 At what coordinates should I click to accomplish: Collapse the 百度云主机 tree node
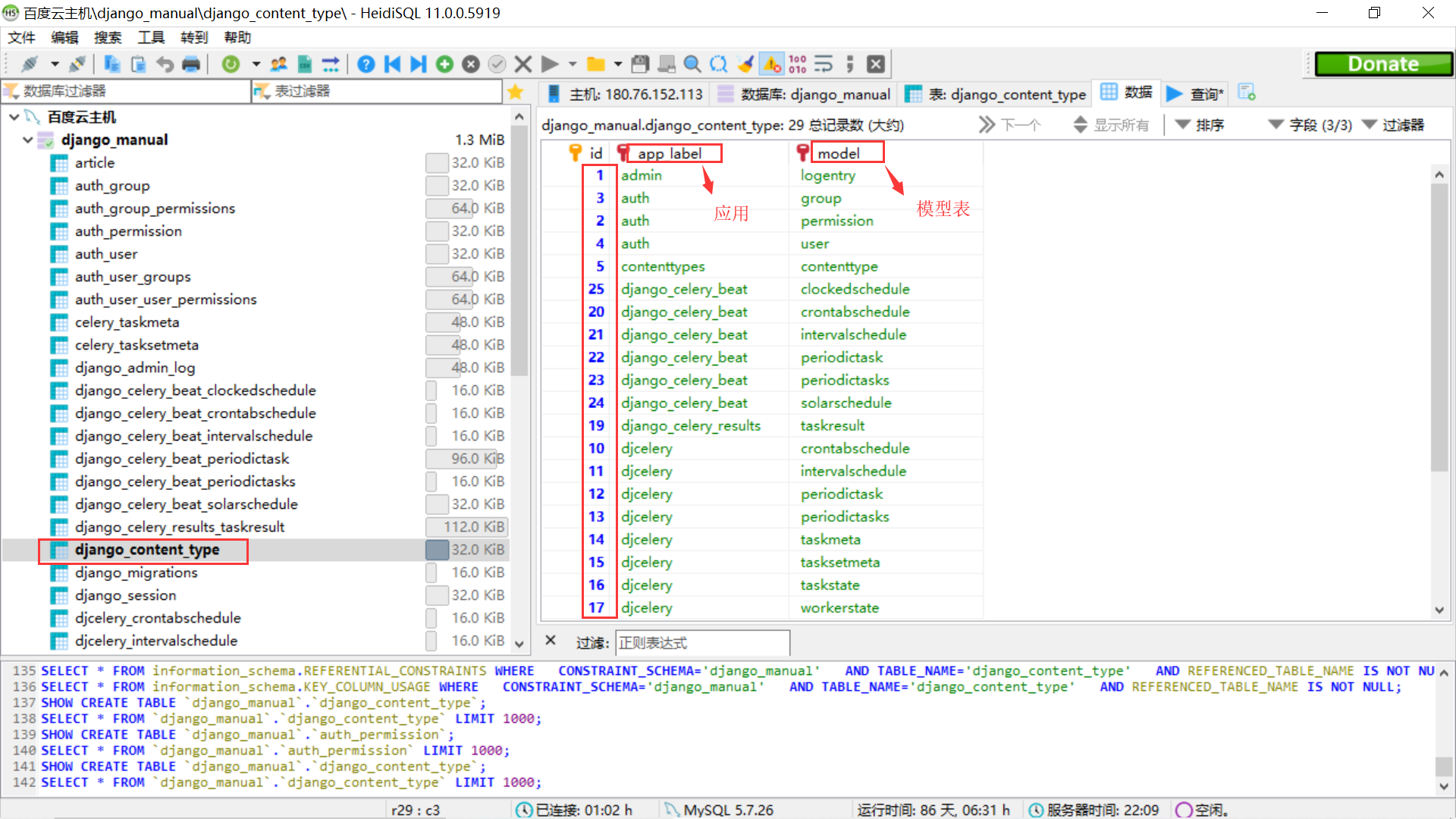[x=14, y=117]
